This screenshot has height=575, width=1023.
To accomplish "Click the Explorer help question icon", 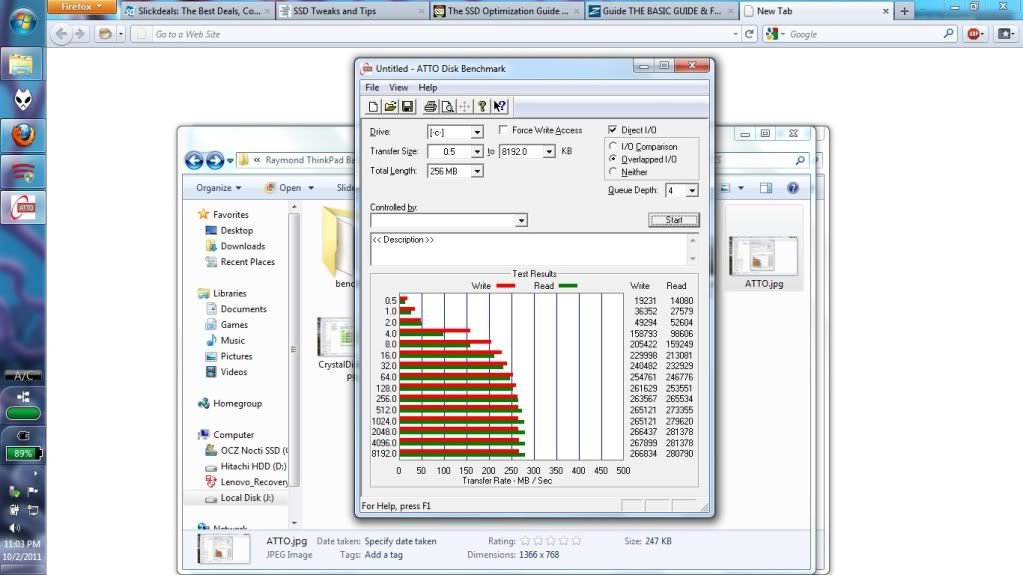I will (793, 188).
